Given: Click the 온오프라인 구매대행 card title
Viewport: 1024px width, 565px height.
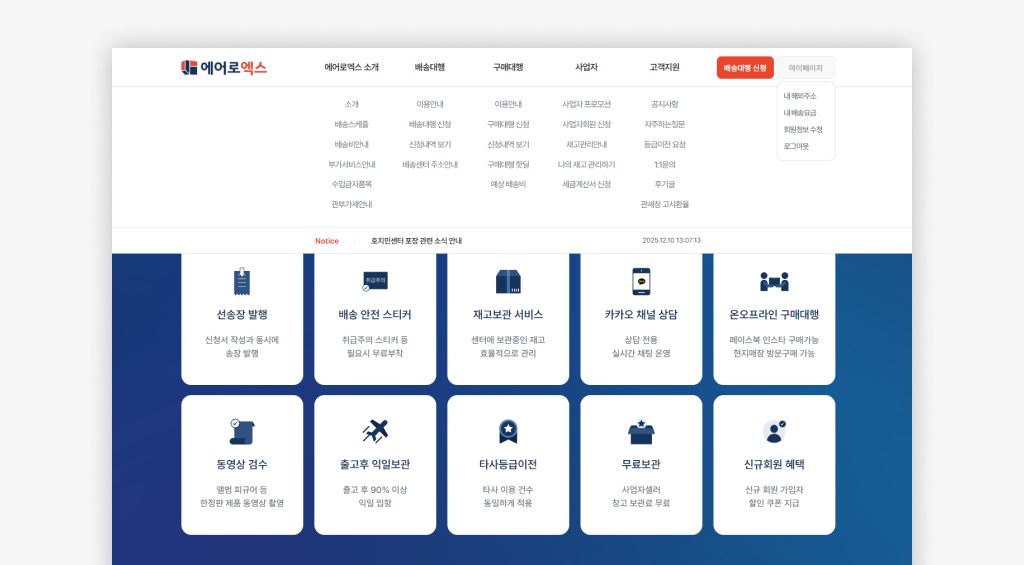Looking at the screenshot, I should click(775, 314).
